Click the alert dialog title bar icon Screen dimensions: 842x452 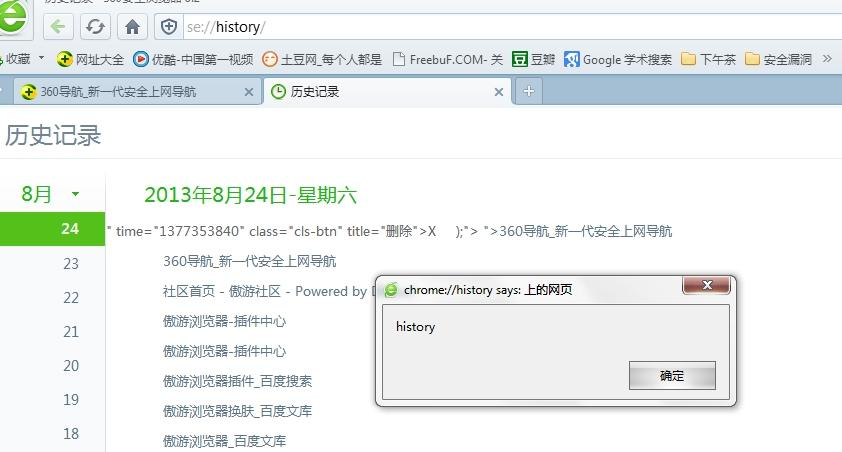pyautogui.click(x=391, y=290)
